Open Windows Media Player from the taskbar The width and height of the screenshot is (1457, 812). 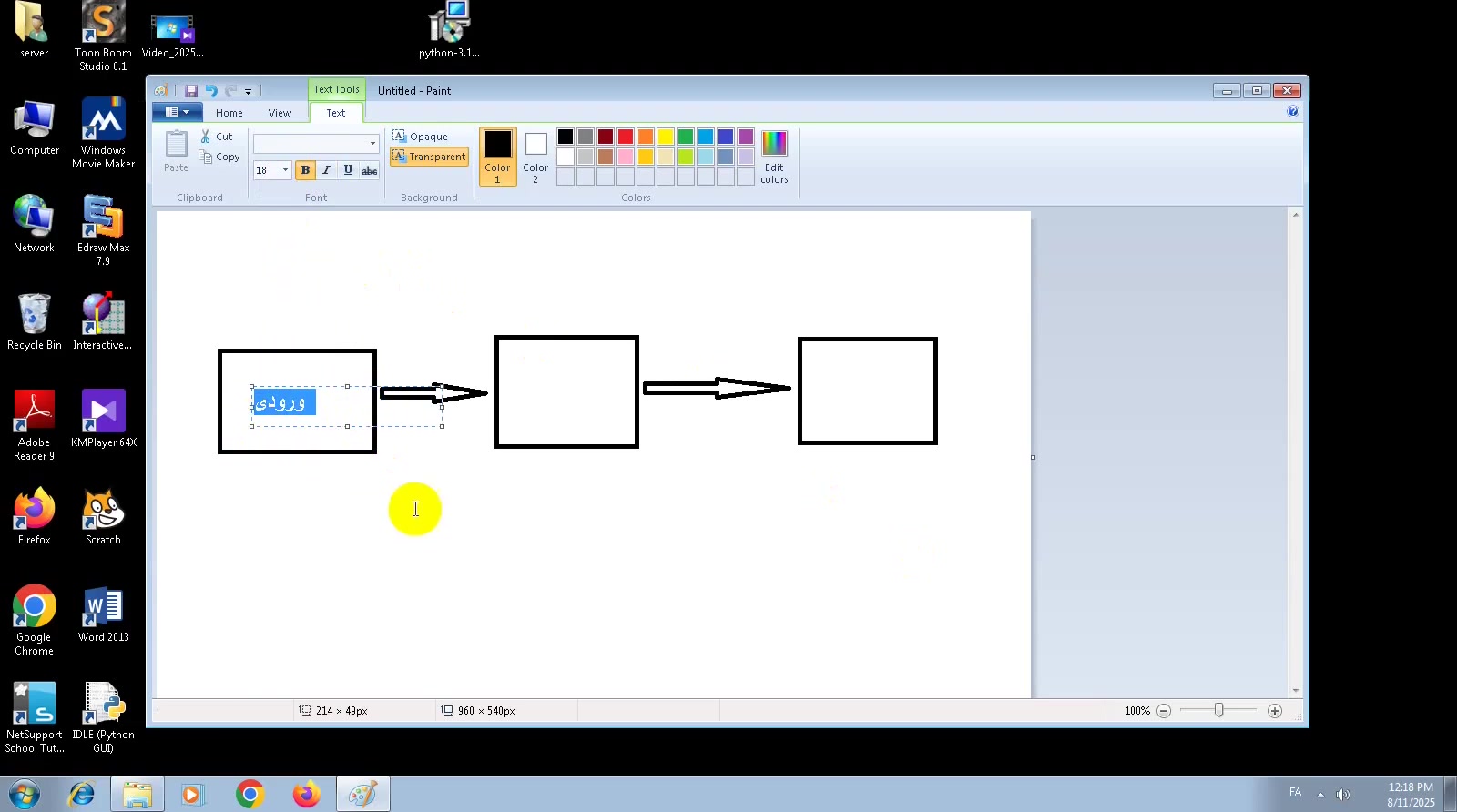[191, 795]
